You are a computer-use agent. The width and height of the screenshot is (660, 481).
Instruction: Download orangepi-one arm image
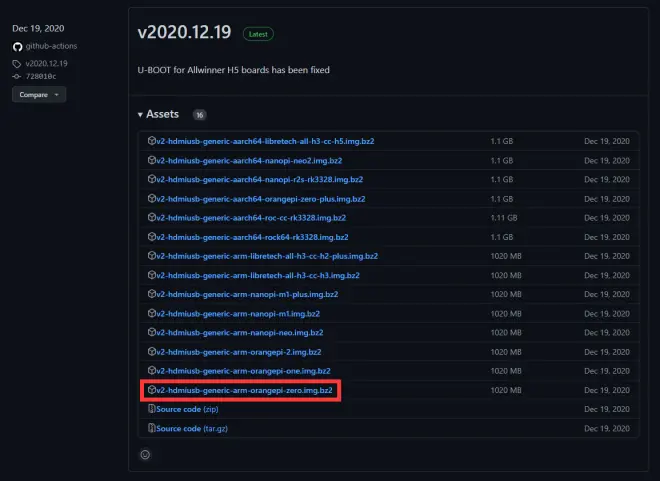click(243, 371)
